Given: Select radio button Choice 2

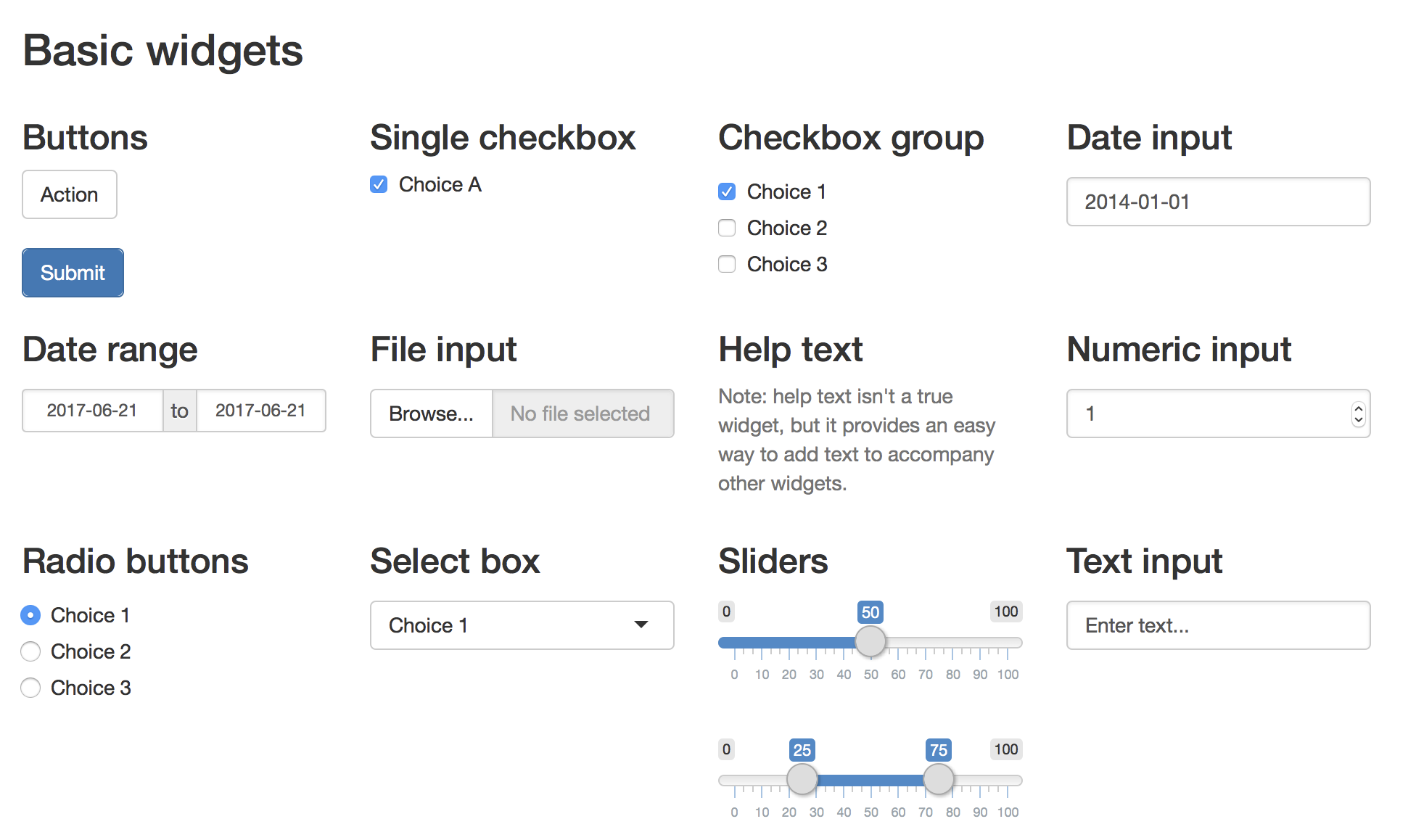Looking at the screenshot, I should 30,651.
